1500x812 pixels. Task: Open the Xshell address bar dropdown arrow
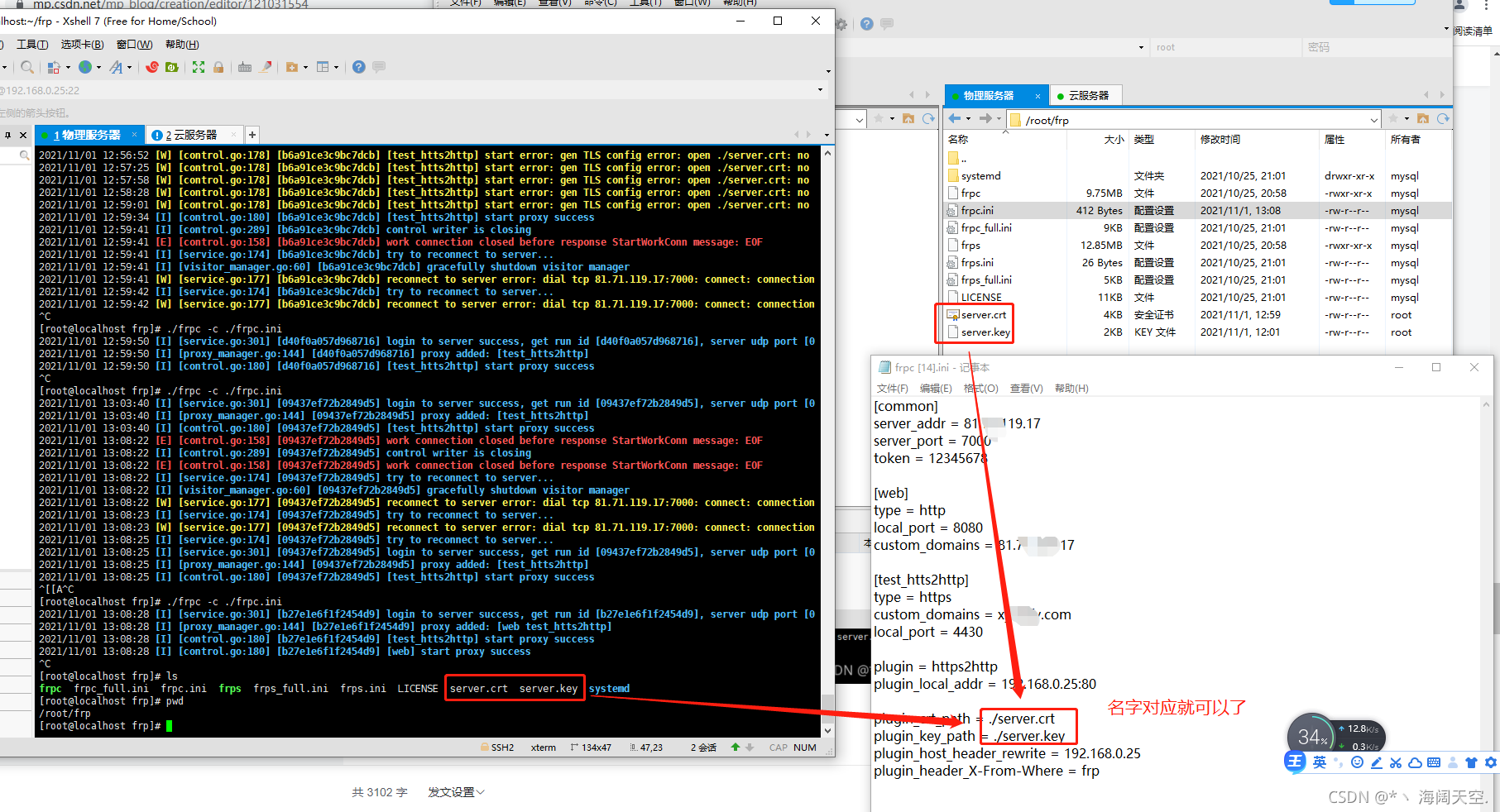pos(820,90)
